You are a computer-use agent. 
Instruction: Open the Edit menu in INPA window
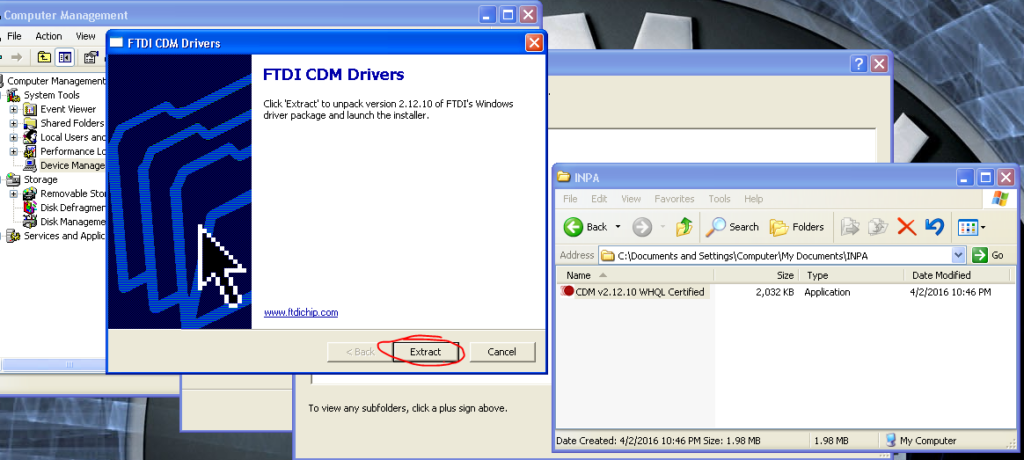tap(599, 199)
